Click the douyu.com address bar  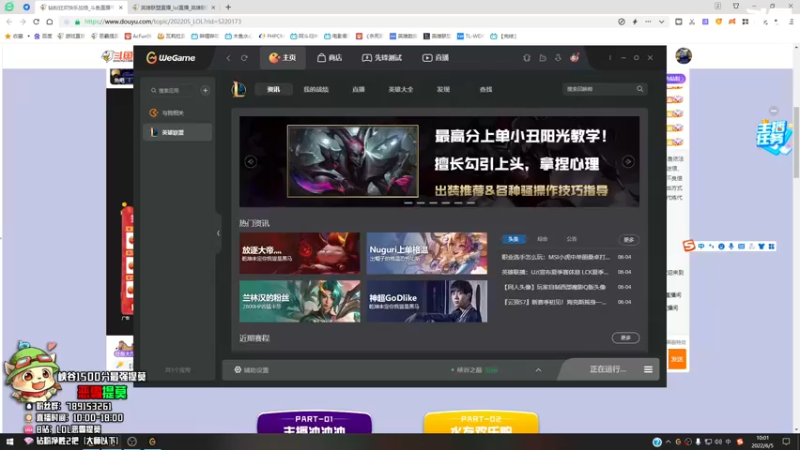point(337,21)
